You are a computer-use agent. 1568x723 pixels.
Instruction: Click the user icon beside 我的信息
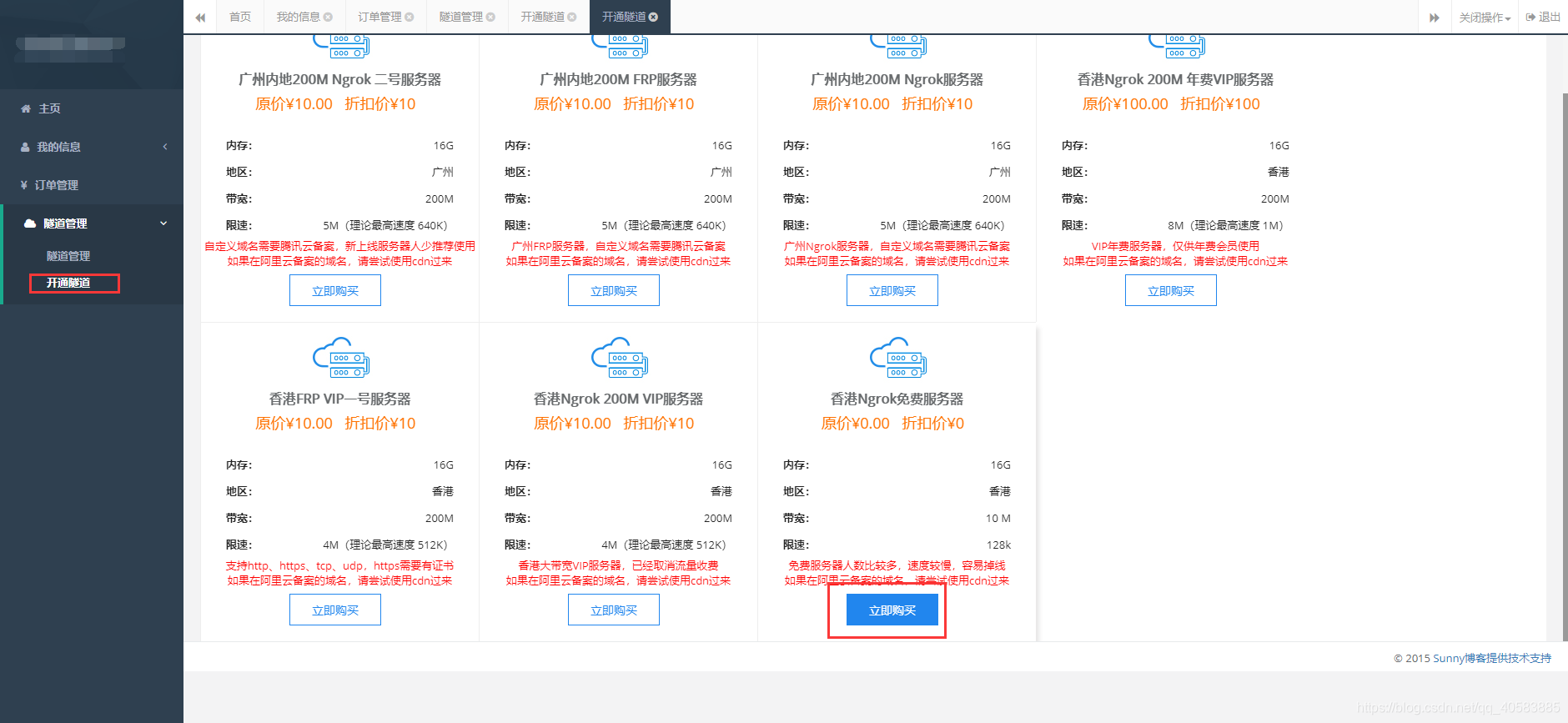pyautogui.click(x=25, y=147)
